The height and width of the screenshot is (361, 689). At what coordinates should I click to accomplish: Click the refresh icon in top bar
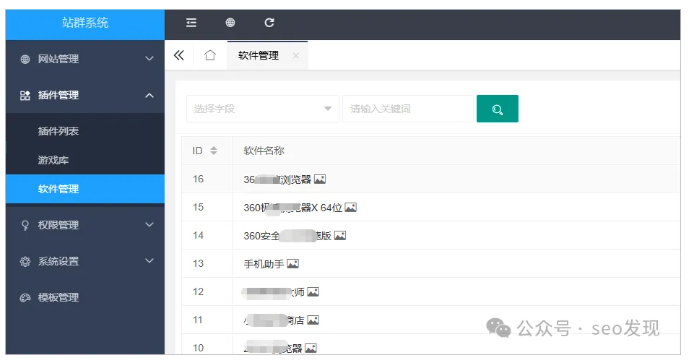click(x=269, y=22)
